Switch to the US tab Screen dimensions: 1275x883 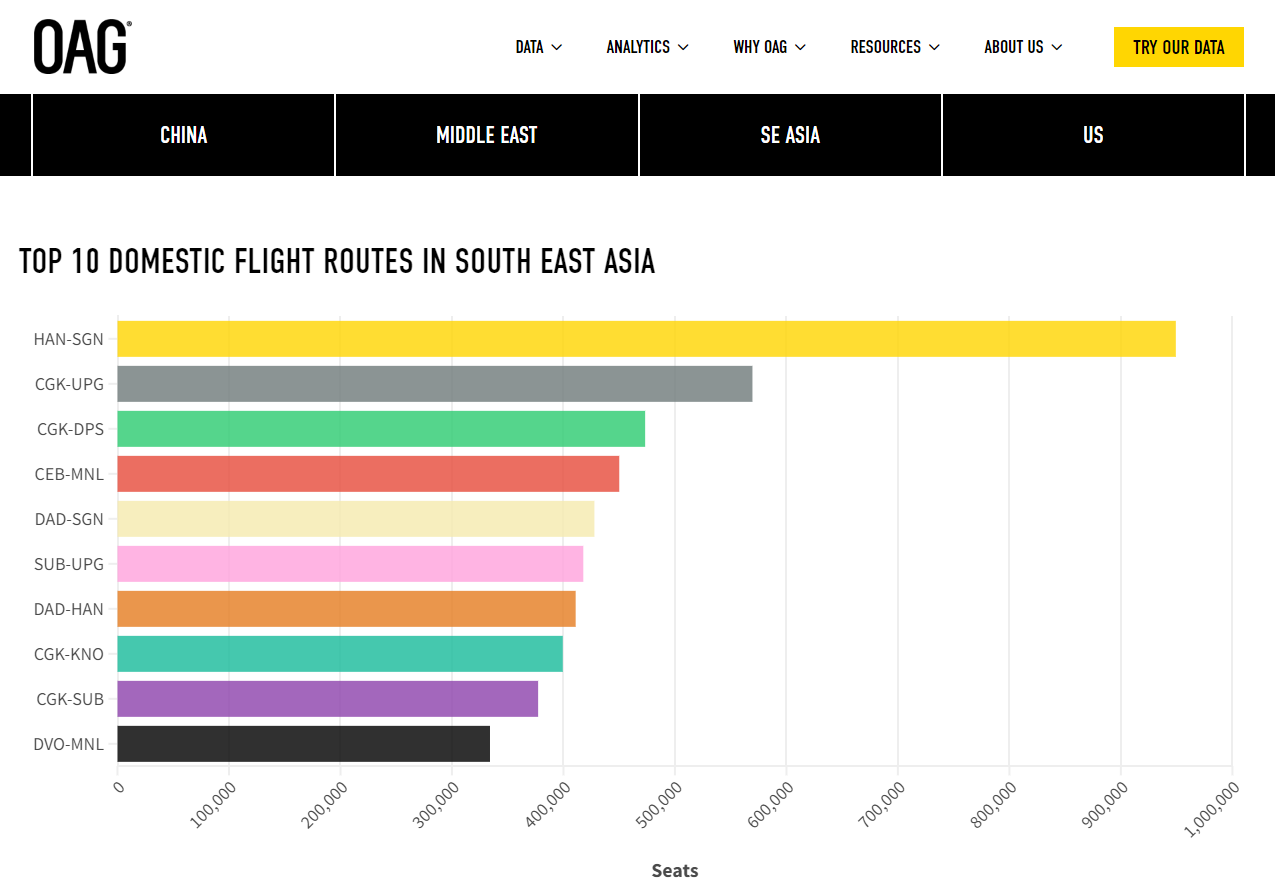1093,135
